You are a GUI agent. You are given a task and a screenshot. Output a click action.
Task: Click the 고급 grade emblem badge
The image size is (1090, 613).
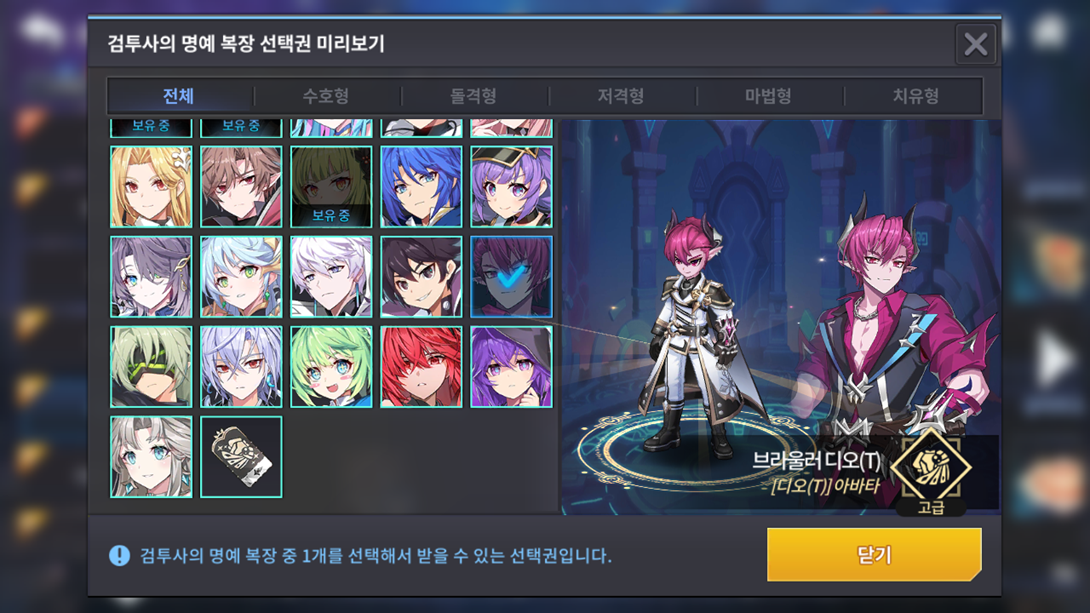(931, 471)
